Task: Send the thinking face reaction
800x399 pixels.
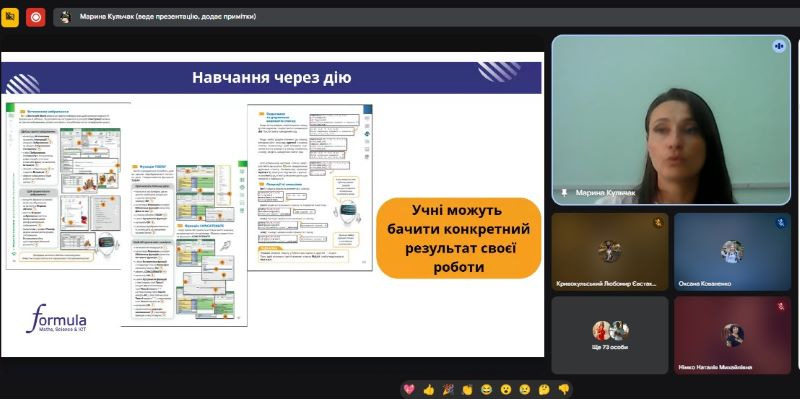Action: pyautogui.click(x=544, y=389)
